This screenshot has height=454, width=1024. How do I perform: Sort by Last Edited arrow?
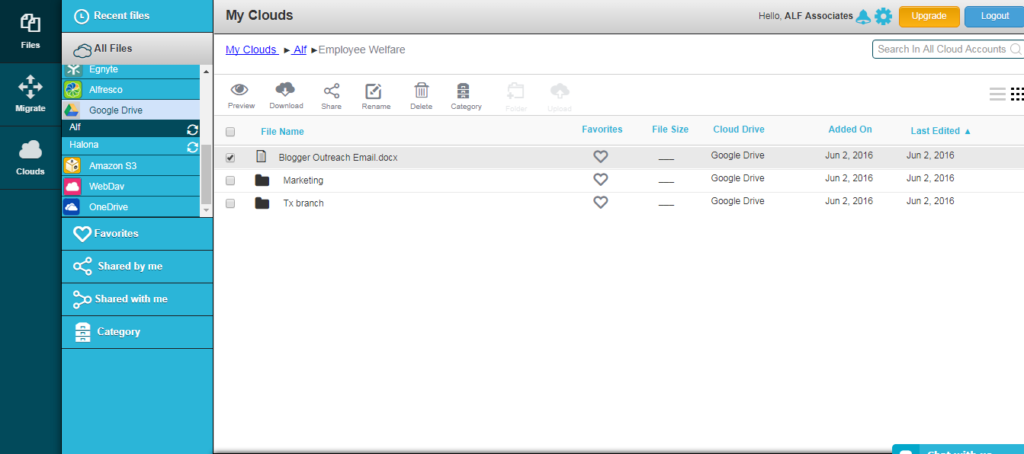coord(967,131)
